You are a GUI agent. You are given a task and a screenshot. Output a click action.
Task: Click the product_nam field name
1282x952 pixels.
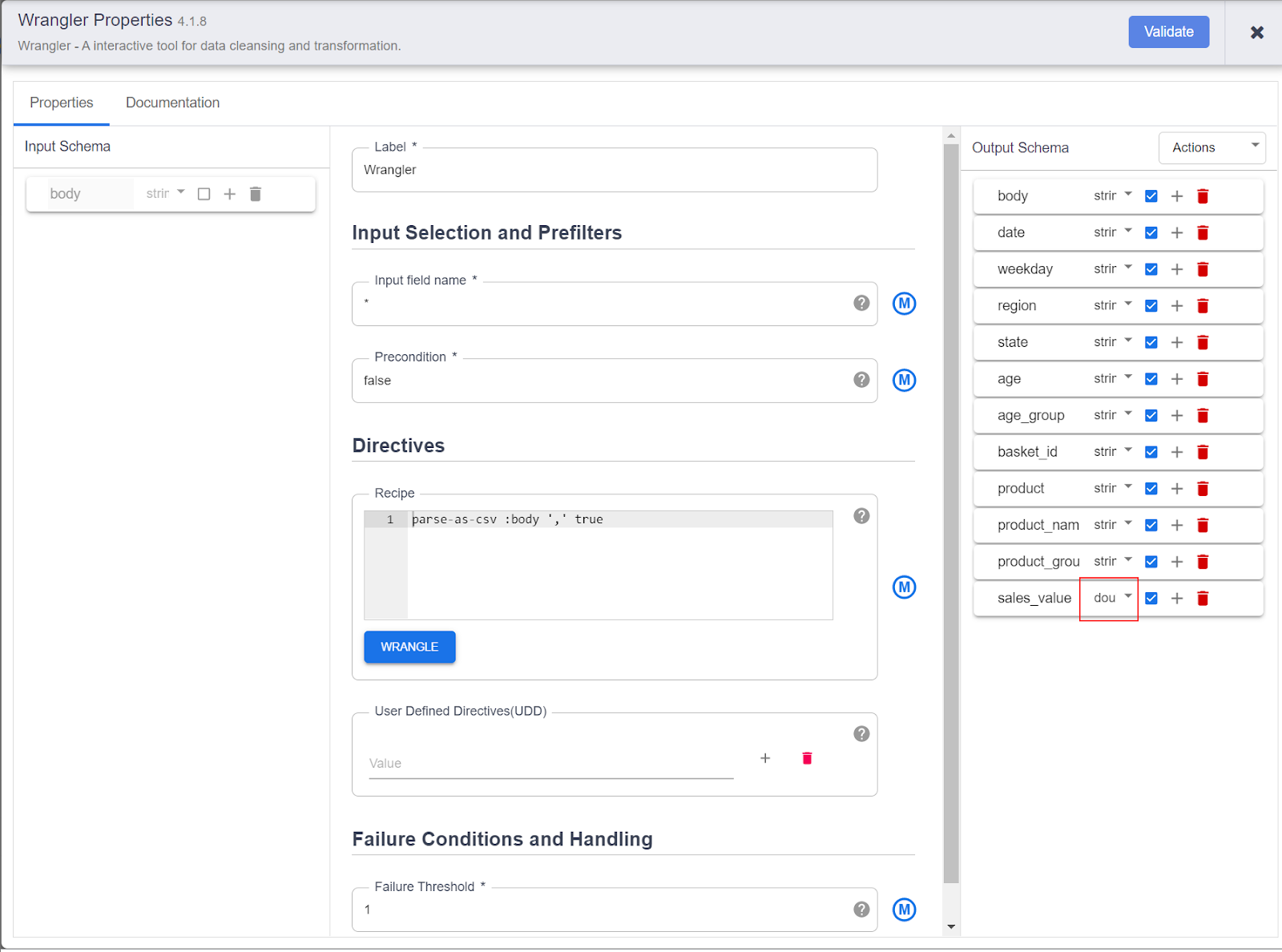[x=1038, y=525]
